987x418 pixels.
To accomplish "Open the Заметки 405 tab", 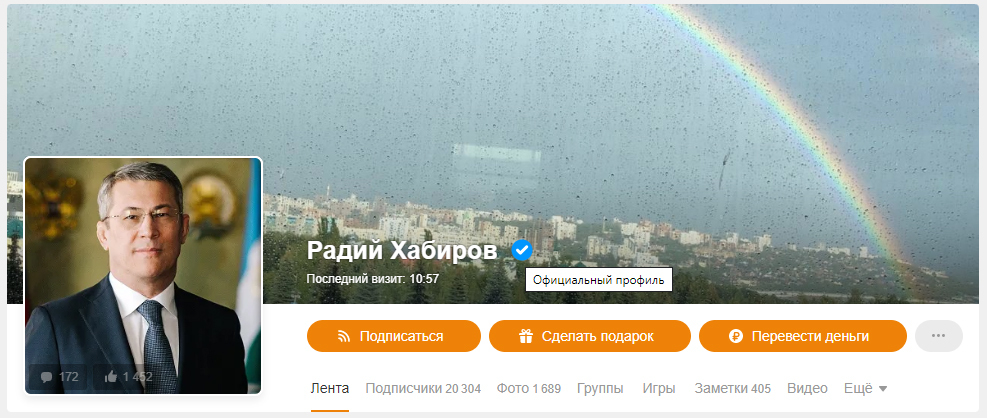I will tap(733, 389).
